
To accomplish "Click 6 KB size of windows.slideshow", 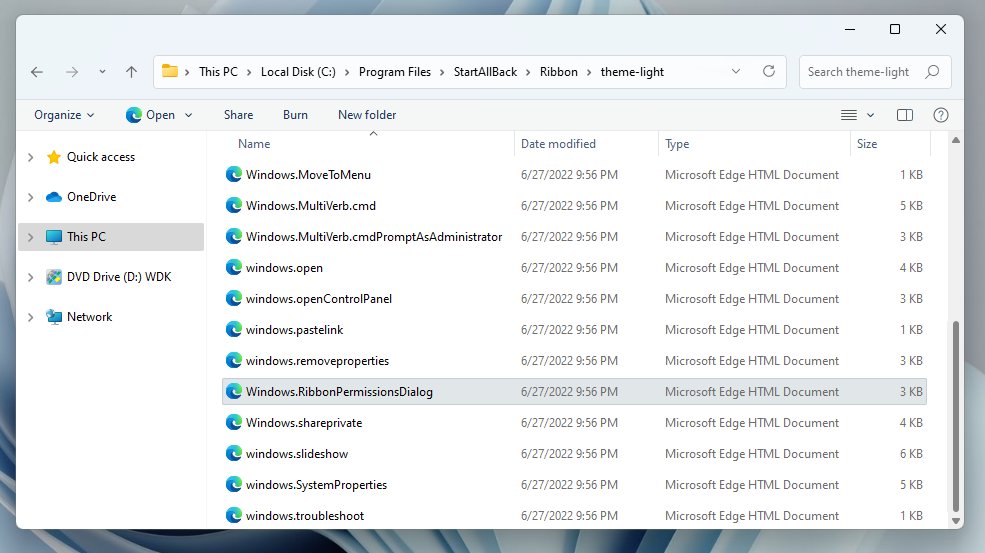I will pyautogui.click(x=911, y=454).
